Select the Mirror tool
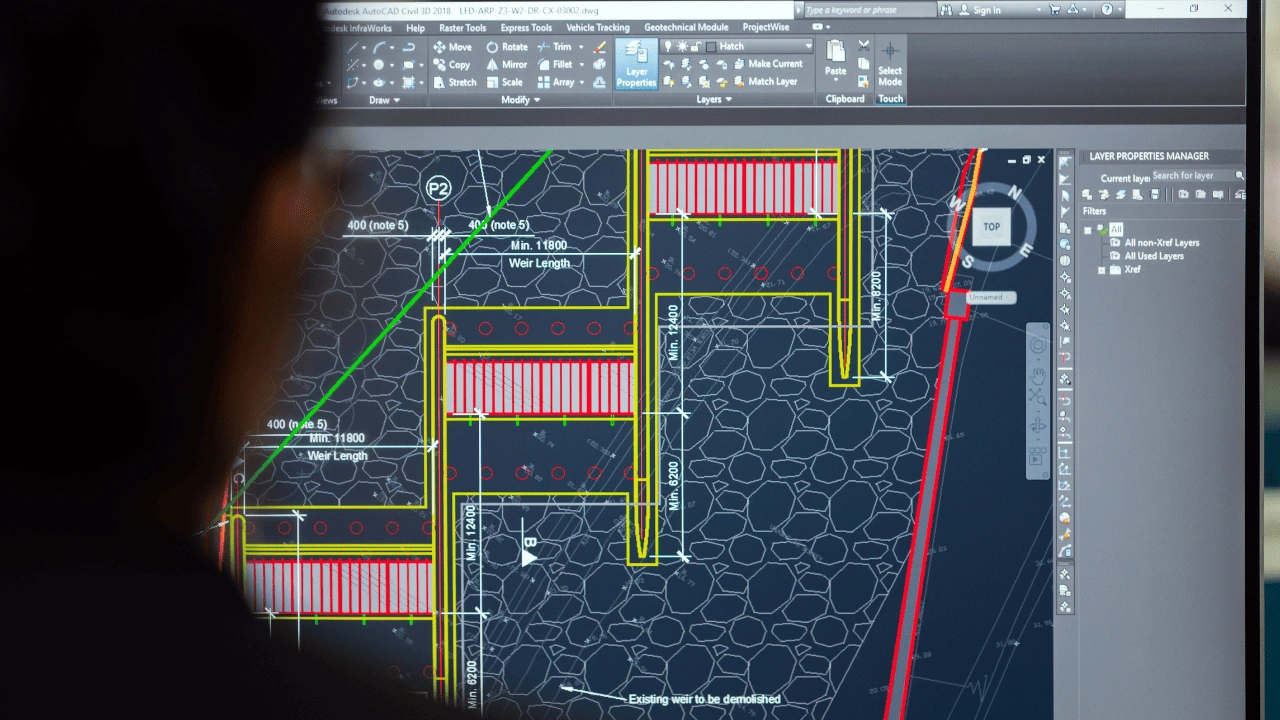Screen dimensions: 1280x720 point(507,65)
